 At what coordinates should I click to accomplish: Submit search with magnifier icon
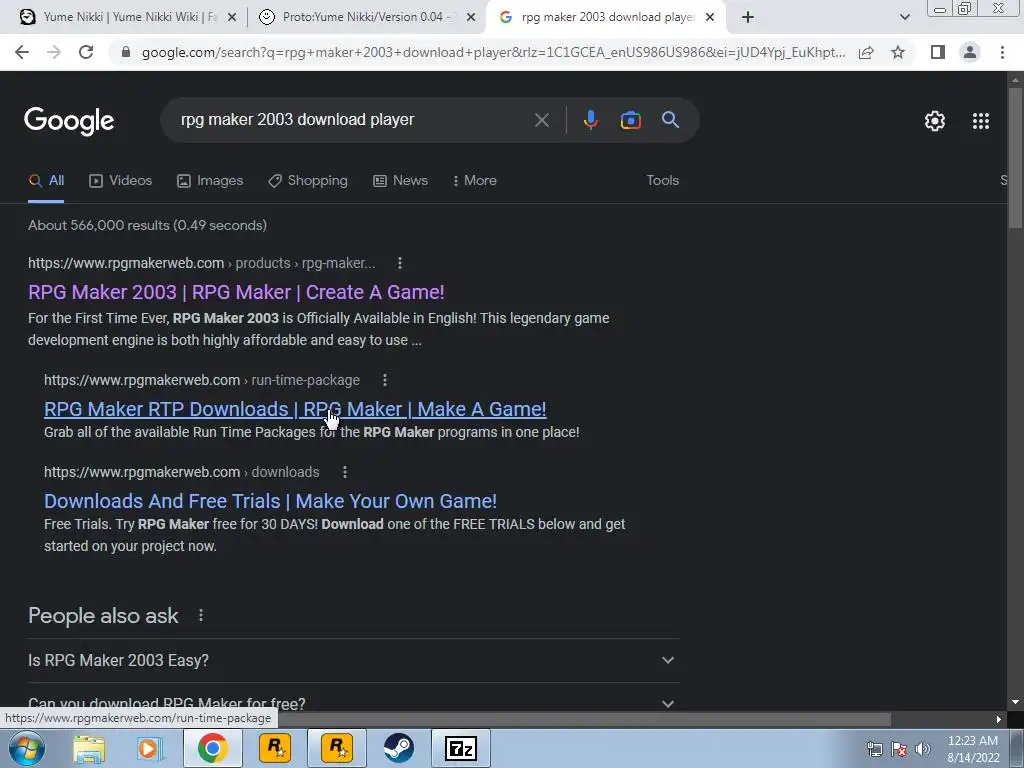tap(670, 120)
